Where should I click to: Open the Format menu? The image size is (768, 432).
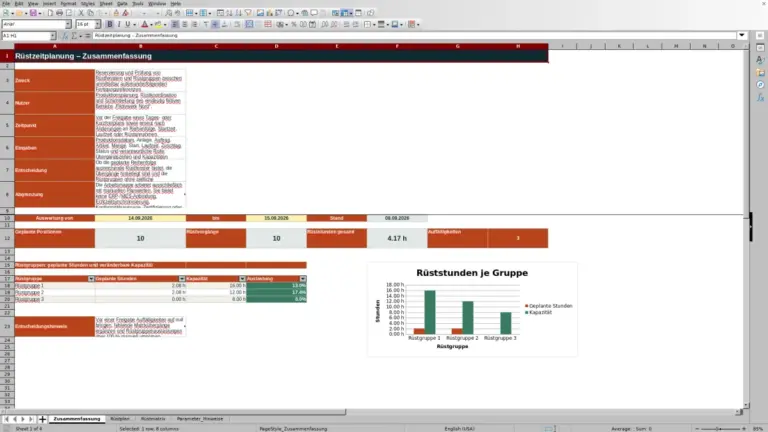(x=68, y=3)
